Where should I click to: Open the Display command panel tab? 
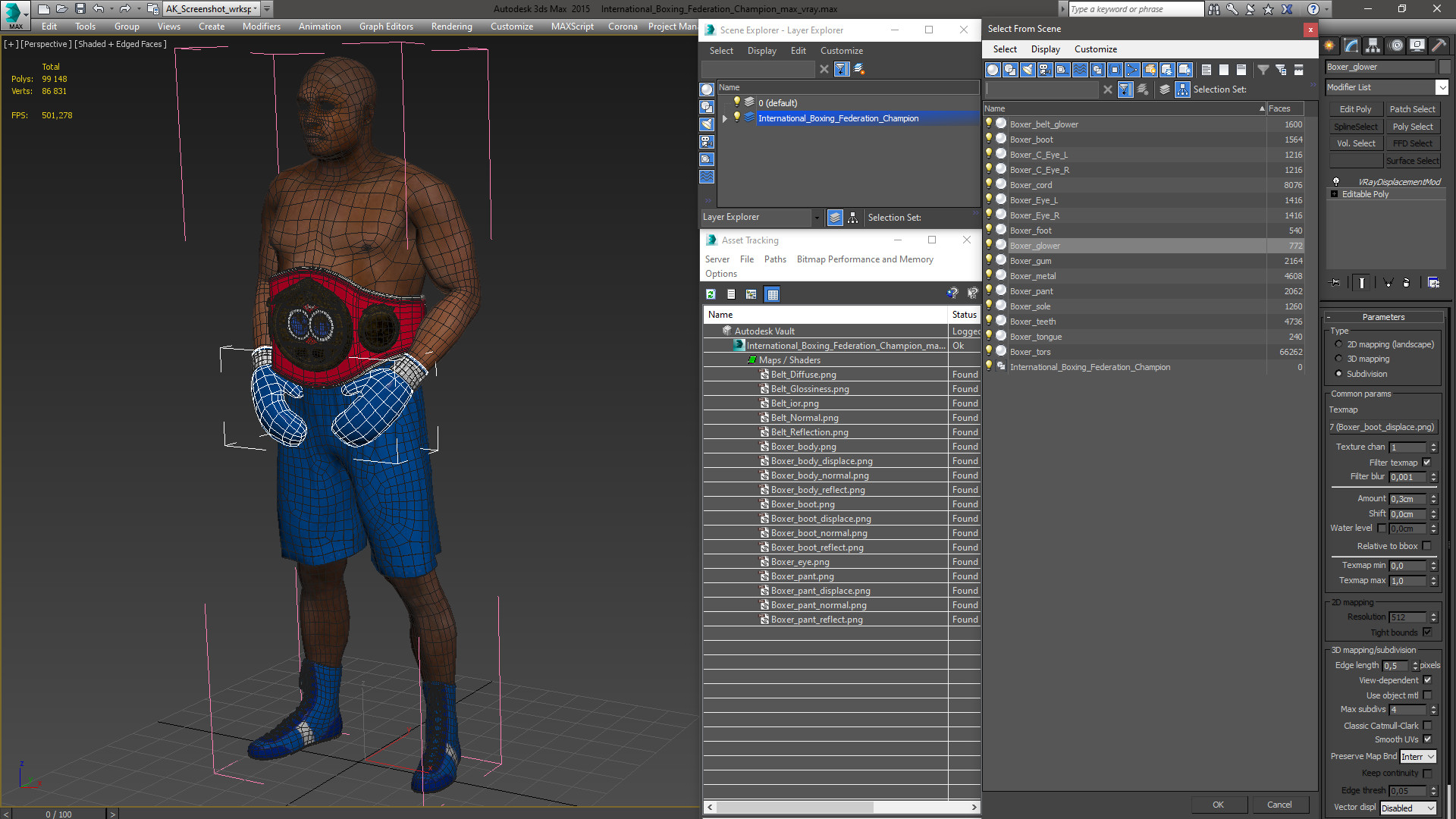[1417, 45]
